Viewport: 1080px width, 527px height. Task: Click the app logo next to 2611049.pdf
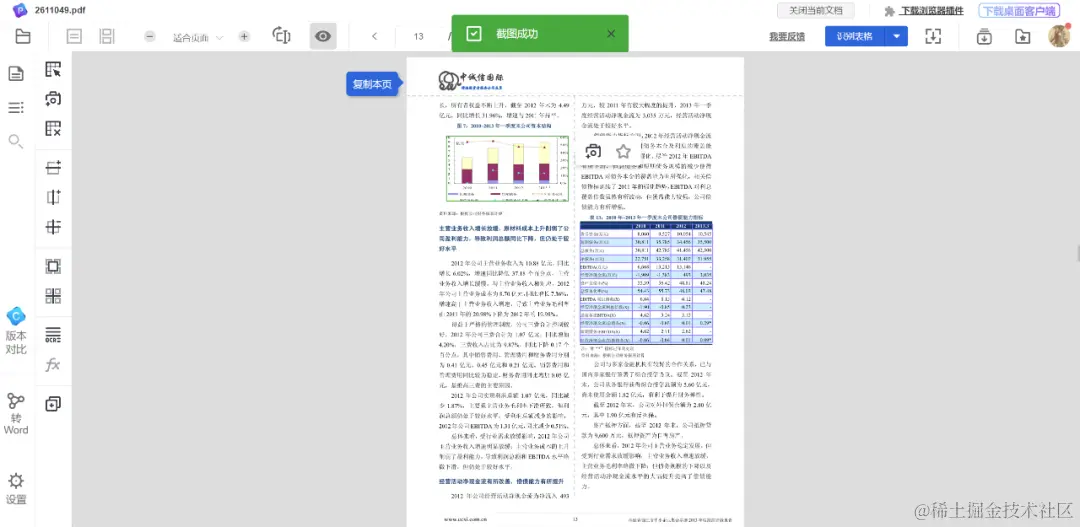point(20,10)
